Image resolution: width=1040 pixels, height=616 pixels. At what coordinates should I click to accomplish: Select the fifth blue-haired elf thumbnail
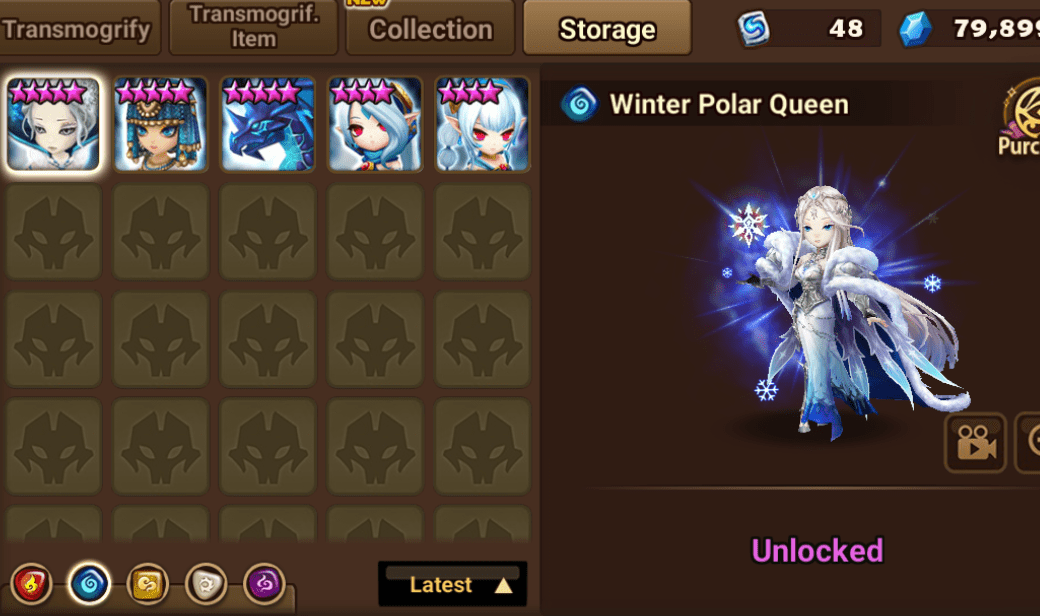click(x=482, y=124)
